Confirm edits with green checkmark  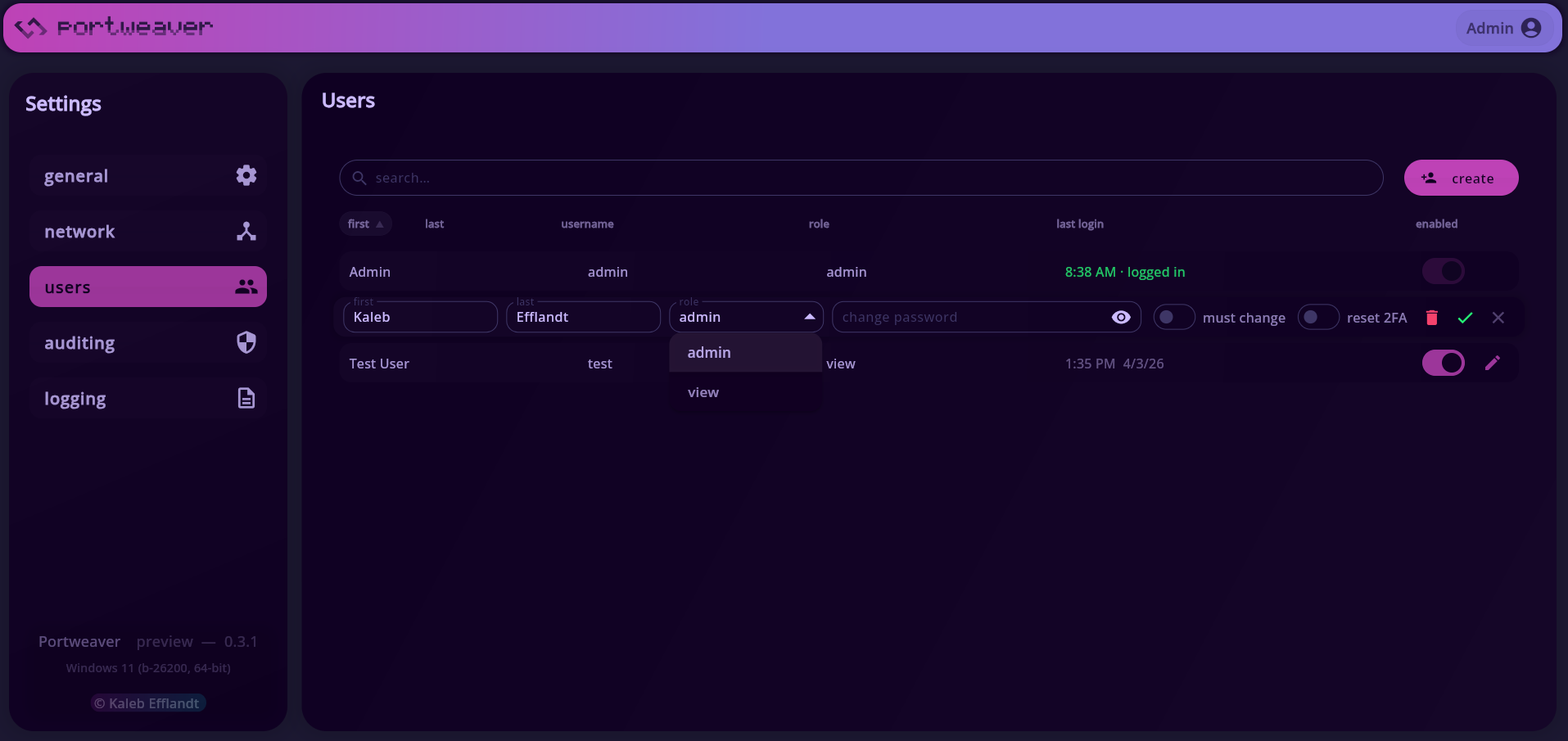[1465, 318]
